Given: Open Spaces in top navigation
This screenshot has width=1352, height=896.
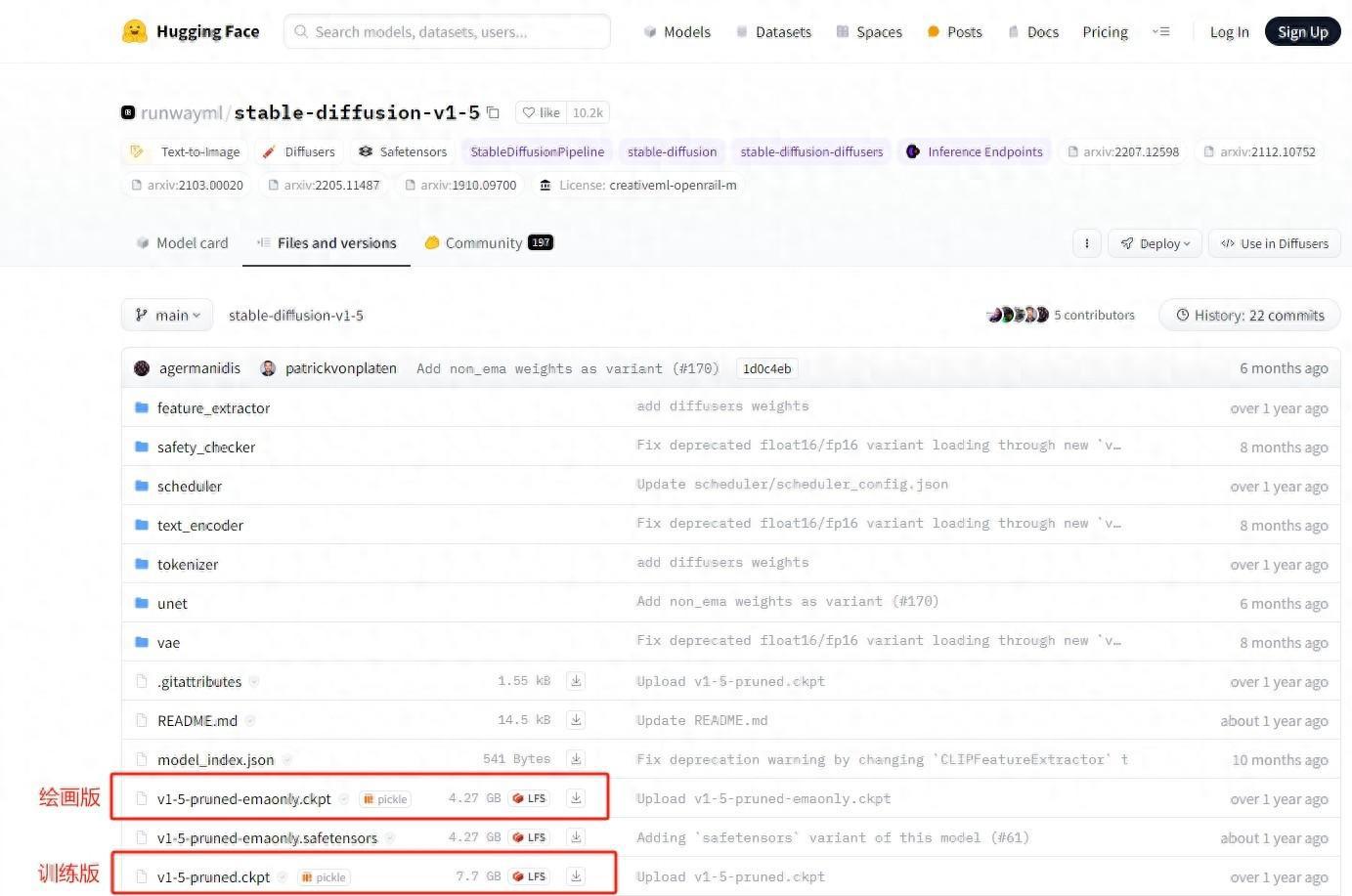Looking at the screenshot, I should click(x=869, y=31).
